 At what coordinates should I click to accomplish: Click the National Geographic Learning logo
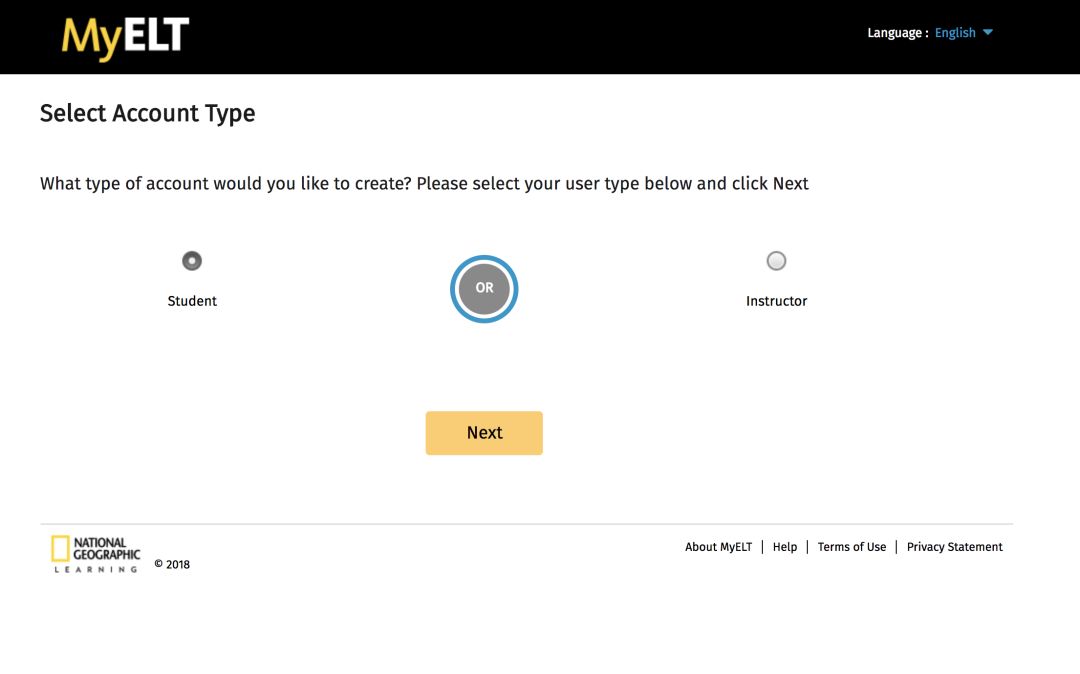tap(96, 554)
